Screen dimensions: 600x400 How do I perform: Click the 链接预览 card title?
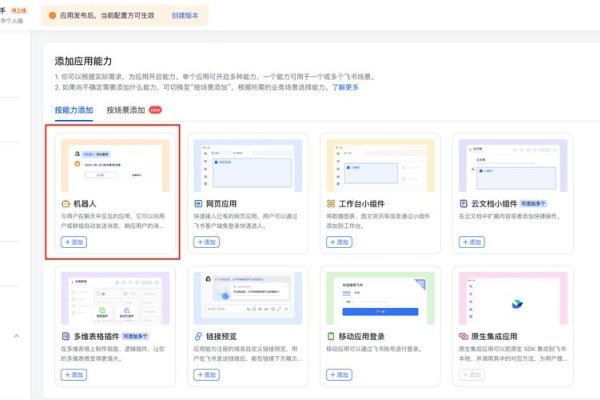pyautogui.click(x=221, y=336)
